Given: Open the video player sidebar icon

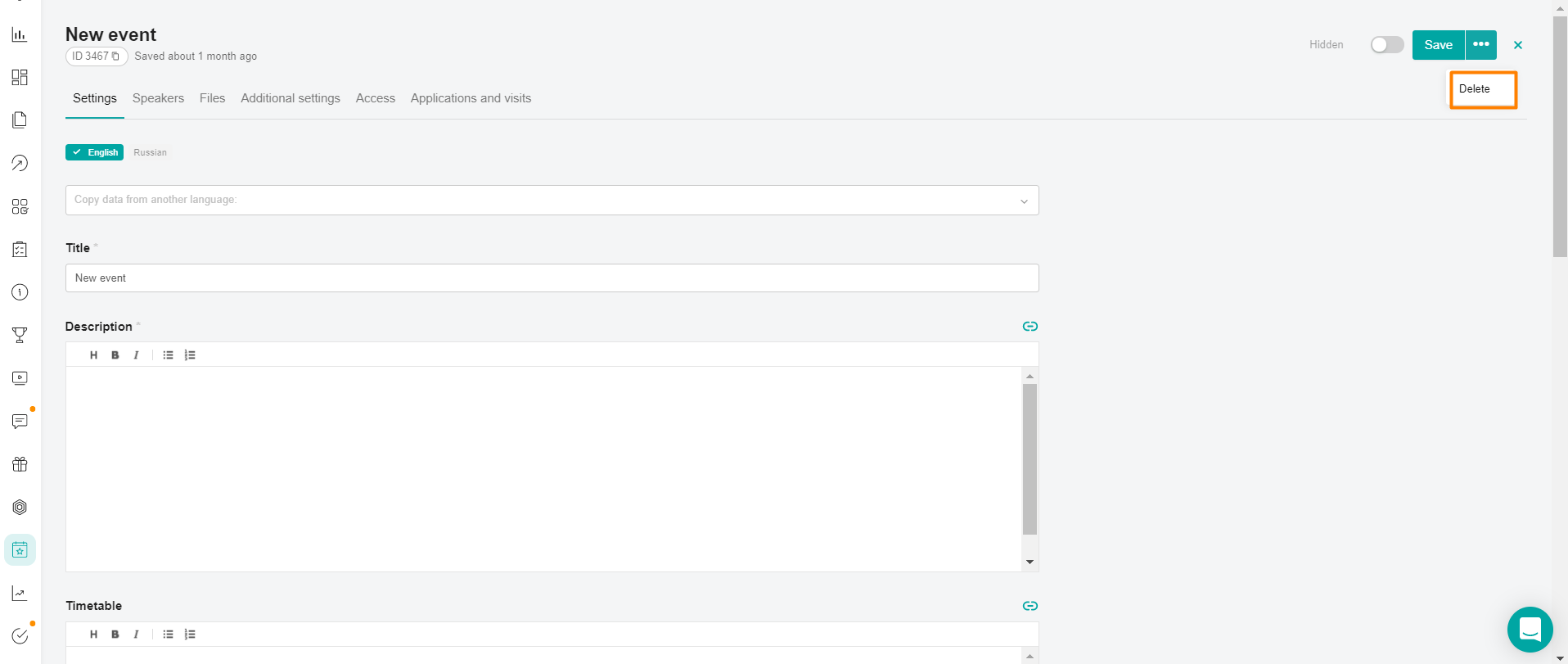Looking at the screenshot, I should [20, 378].
